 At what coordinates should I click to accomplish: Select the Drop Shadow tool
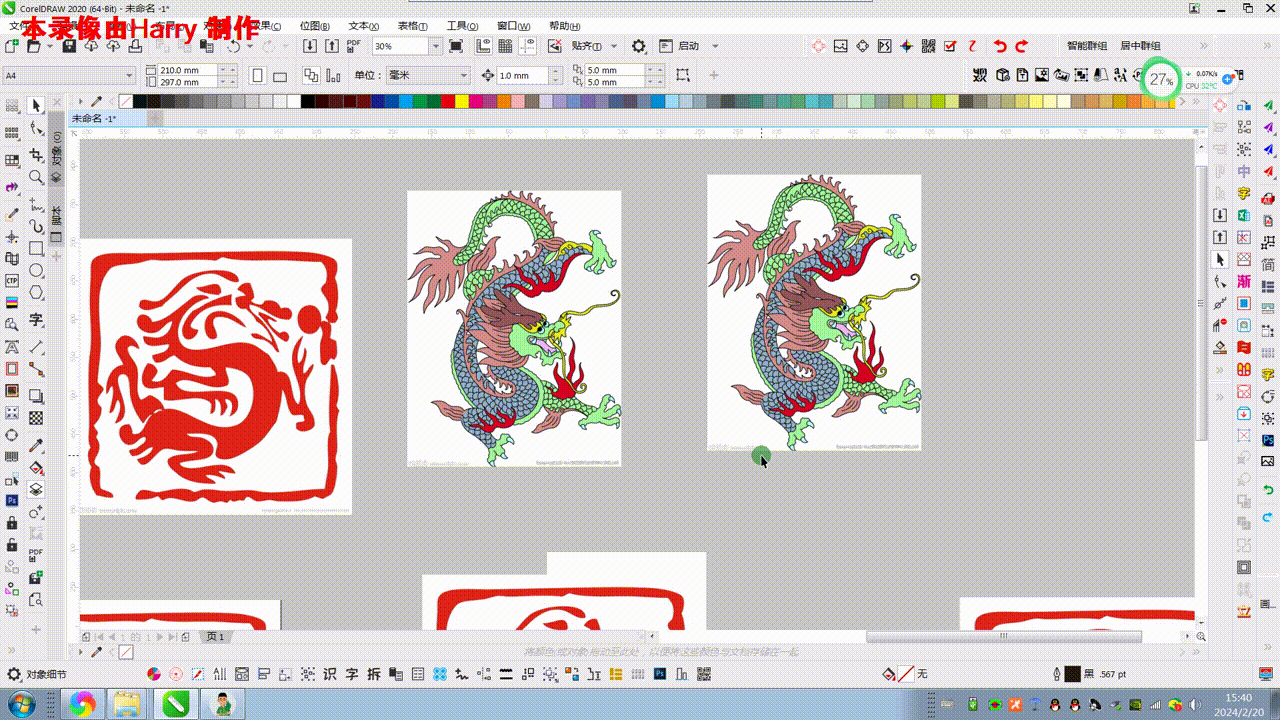36,396
